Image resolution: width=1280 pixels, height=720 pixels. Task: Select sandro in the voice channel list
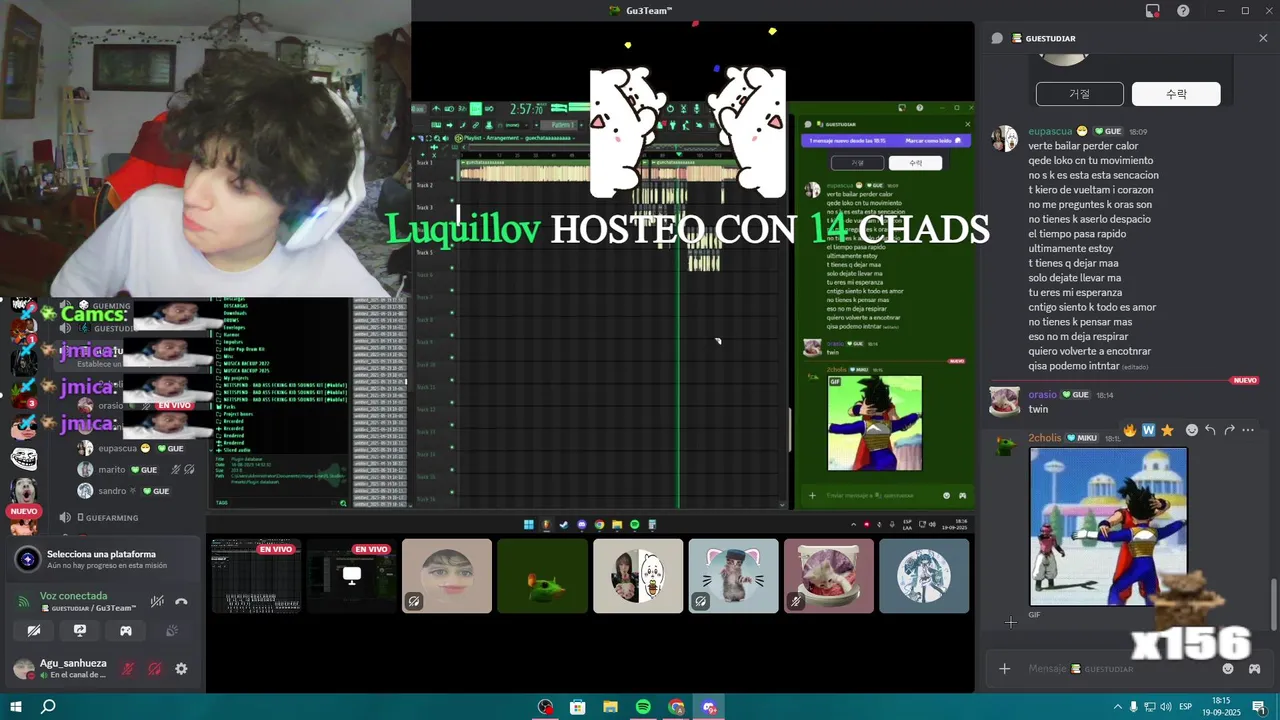pyautogui.click(x=125, y=491)
